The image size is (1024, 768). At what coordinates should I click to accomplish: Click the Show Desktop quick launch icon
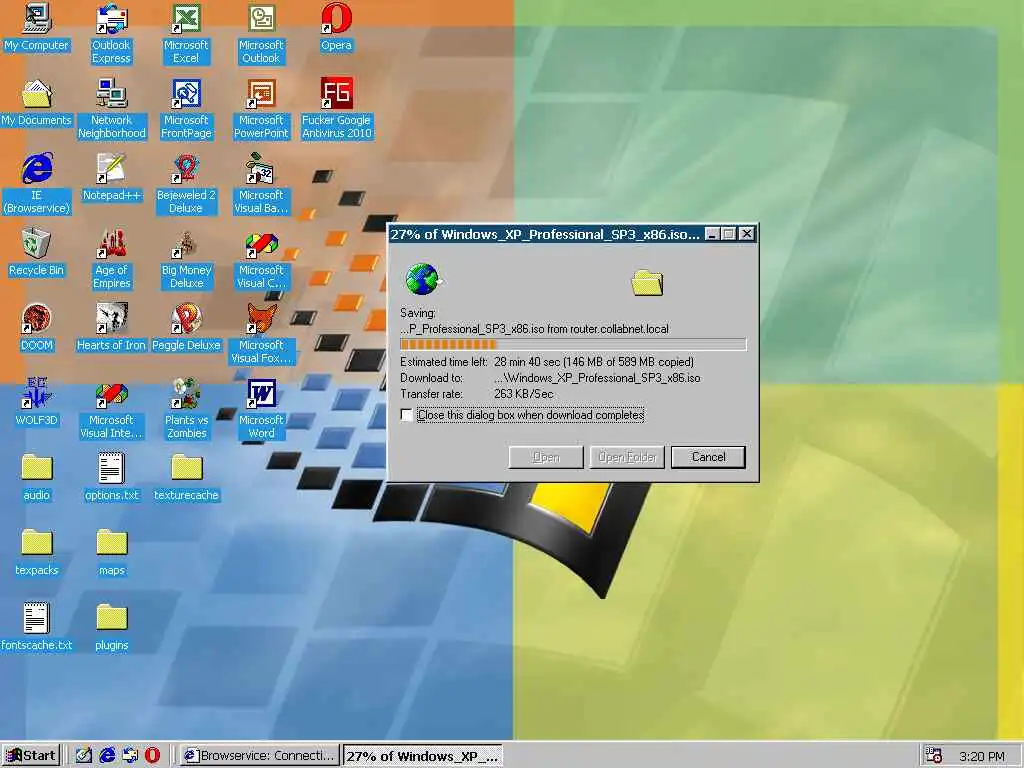[x=84, y=756]
